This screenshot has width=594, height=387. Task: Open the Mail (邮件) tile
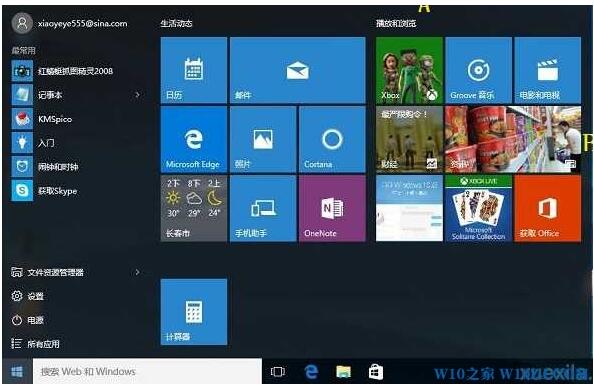pyautogui.click(x=298, y=70)
